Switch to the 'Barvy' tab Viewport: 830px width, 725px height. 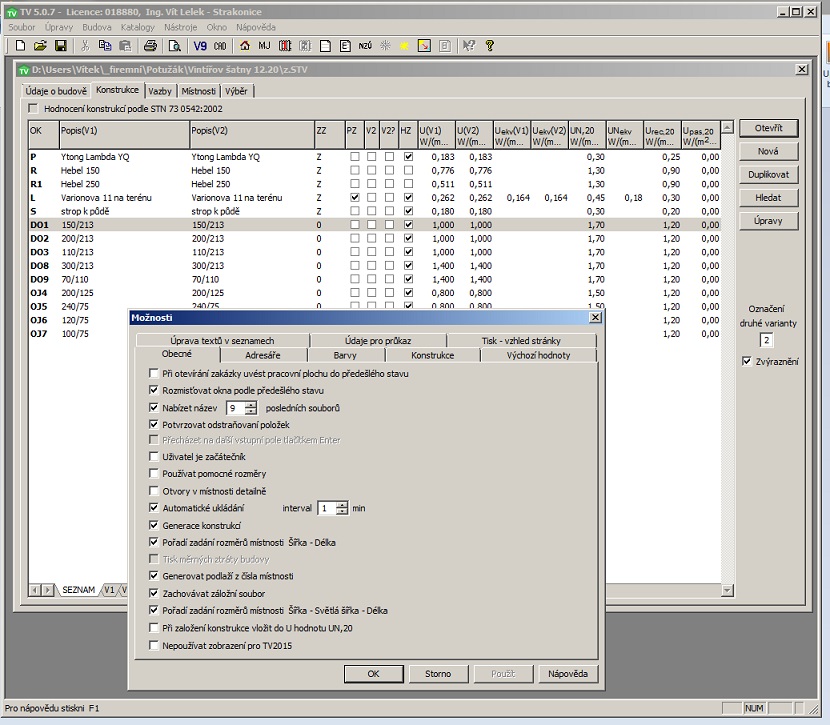point(345,355)
